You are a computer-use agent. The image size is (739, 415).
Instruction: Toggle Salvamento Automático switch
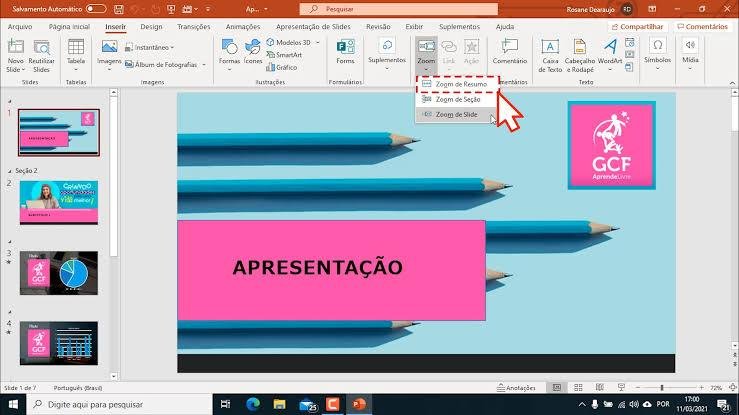click(x=96, y=9)
